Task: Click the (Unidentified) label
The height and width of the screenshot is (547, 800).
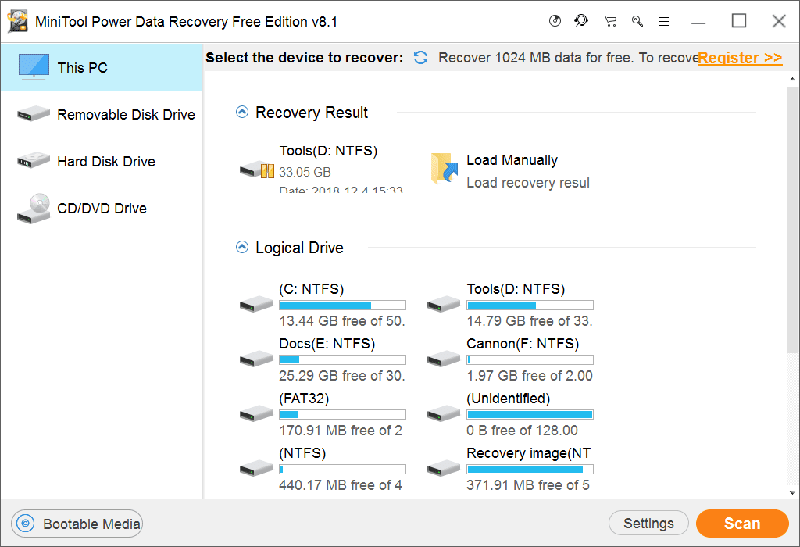Action: pos(508,398)
